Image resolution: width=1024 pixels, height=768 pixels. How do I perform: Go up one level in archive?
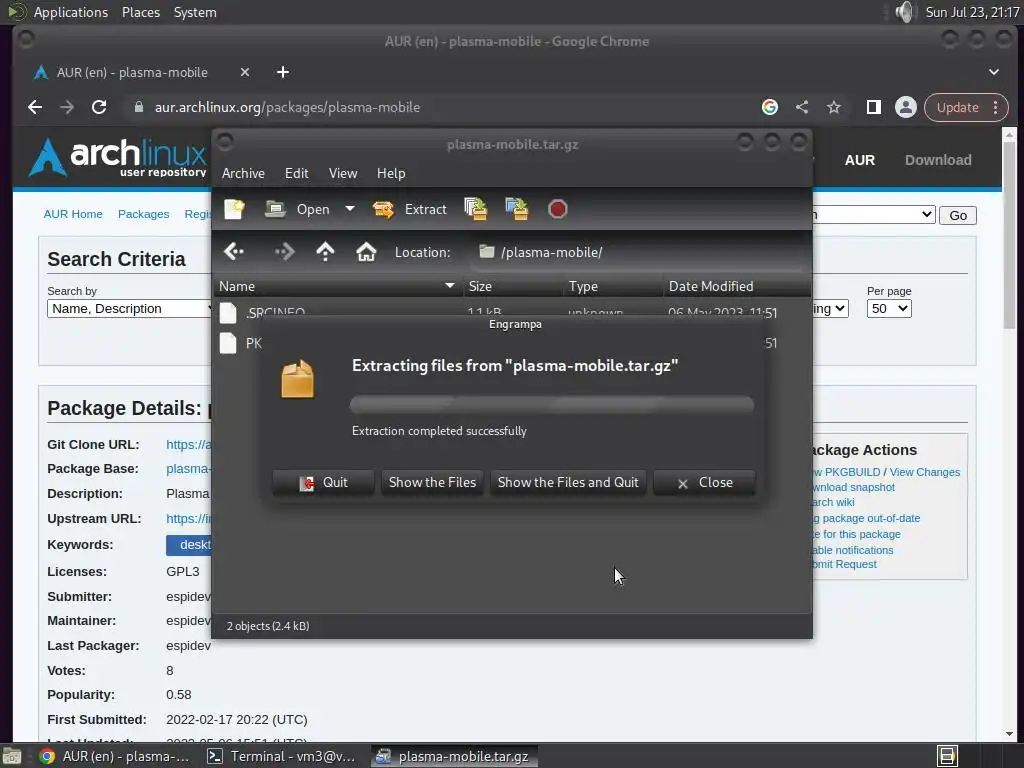[x=325, y=251]
